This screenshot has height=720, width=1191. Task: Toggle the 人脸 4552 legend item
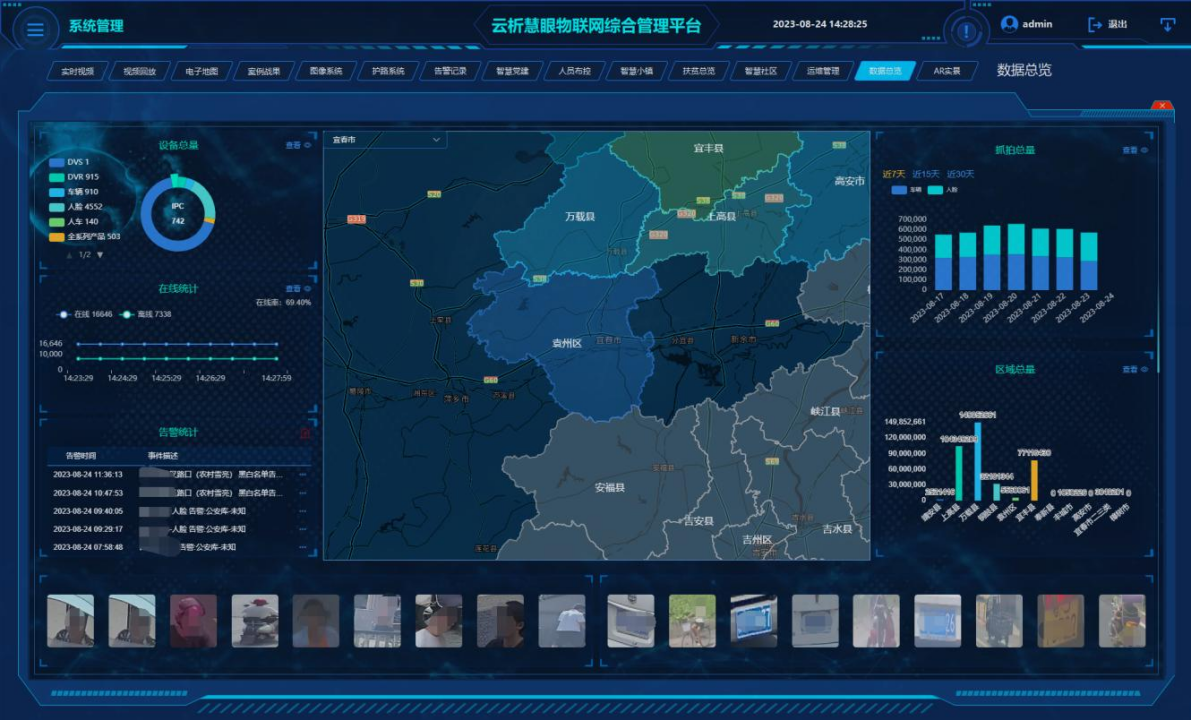(75, 207)
